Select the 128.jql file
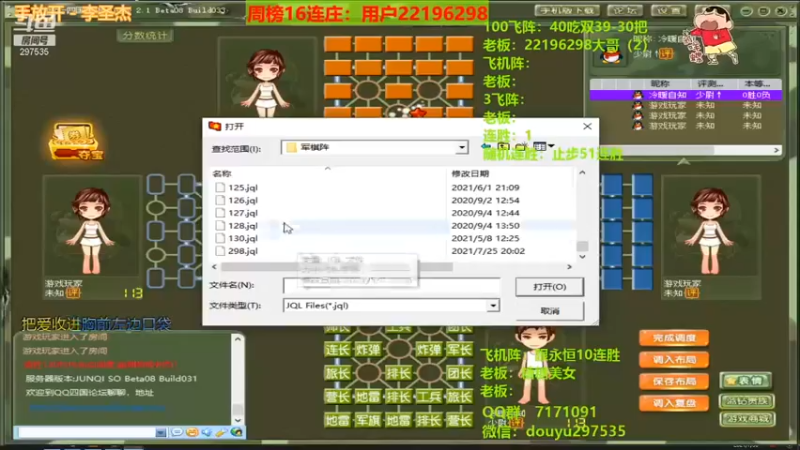Screen dimensions: 800x450 (243, 226)
